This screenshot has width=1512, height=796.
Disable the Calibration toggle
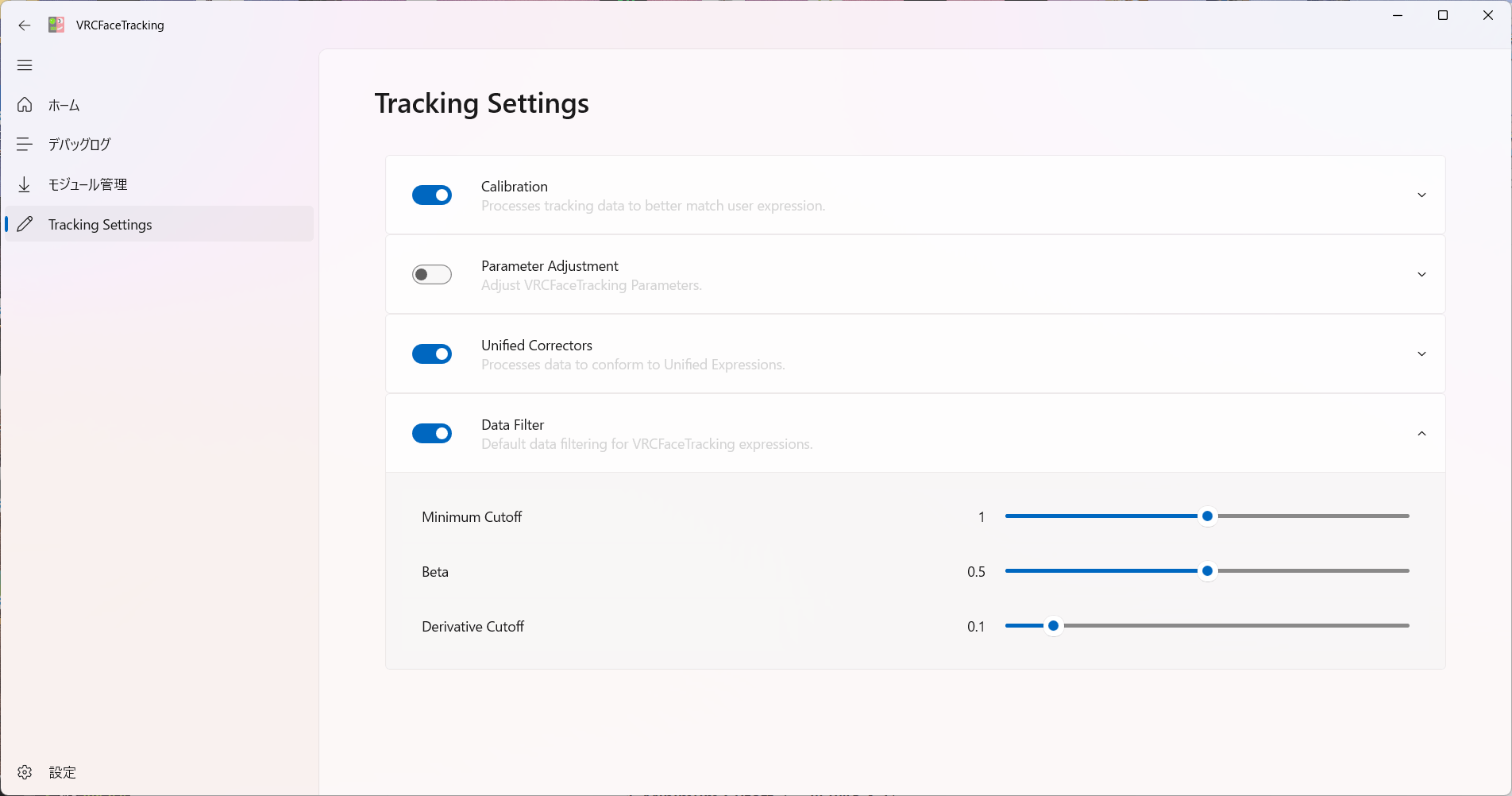click(x=432, y=195)
